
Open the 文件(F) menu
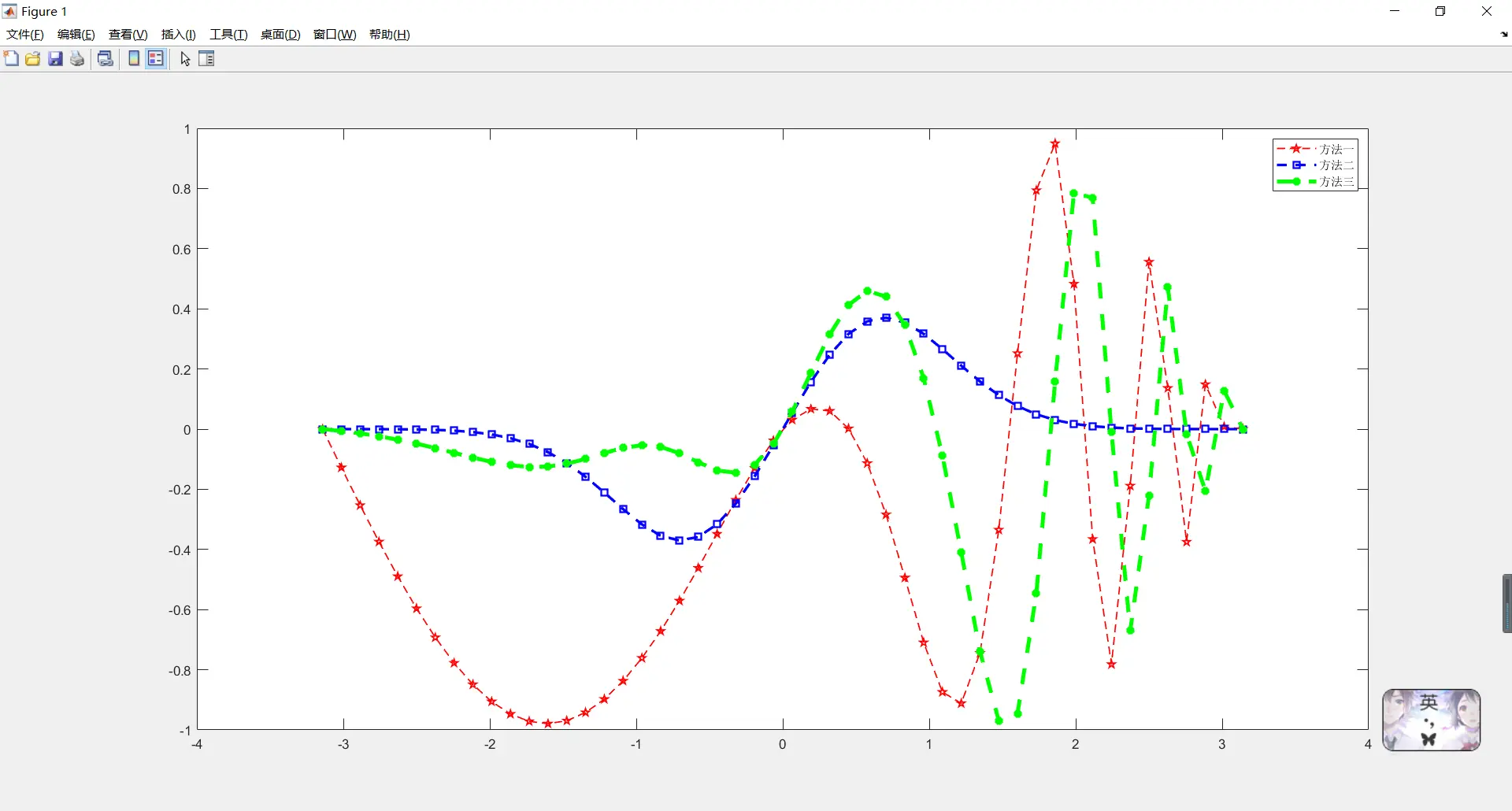click(x=25, y=35)
